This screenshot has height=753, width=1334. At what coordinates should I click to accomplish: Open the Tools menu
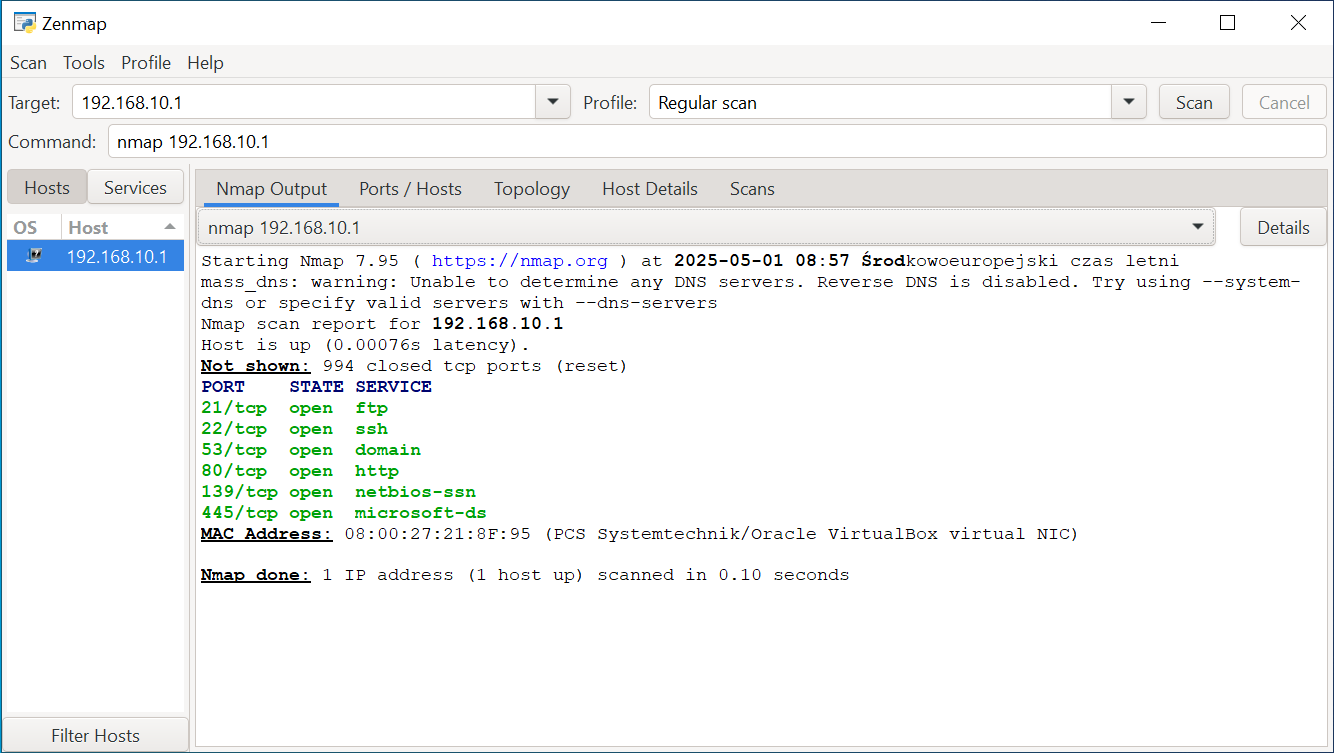tap(84, 63)
